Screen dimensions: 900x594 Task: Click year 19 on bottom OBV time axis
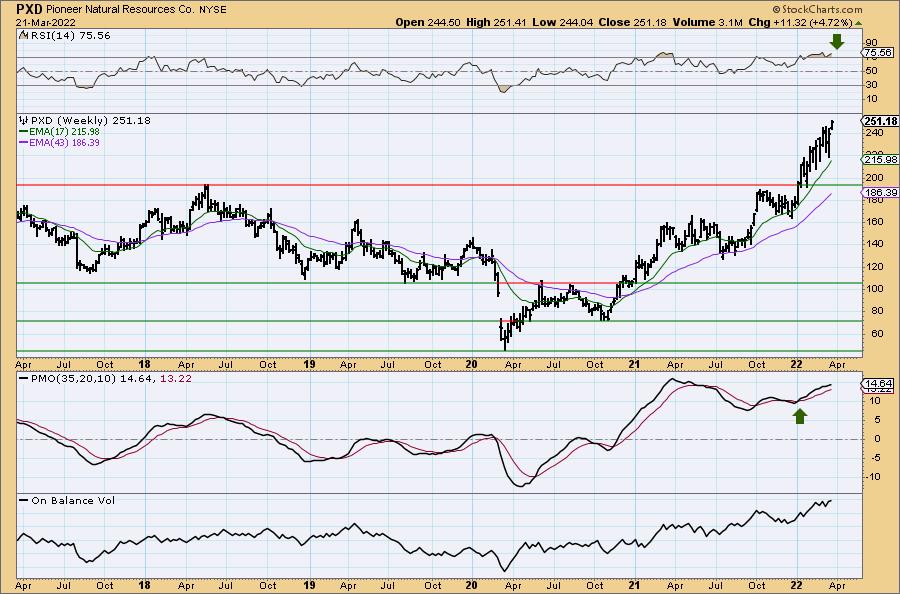click(309, 585)
